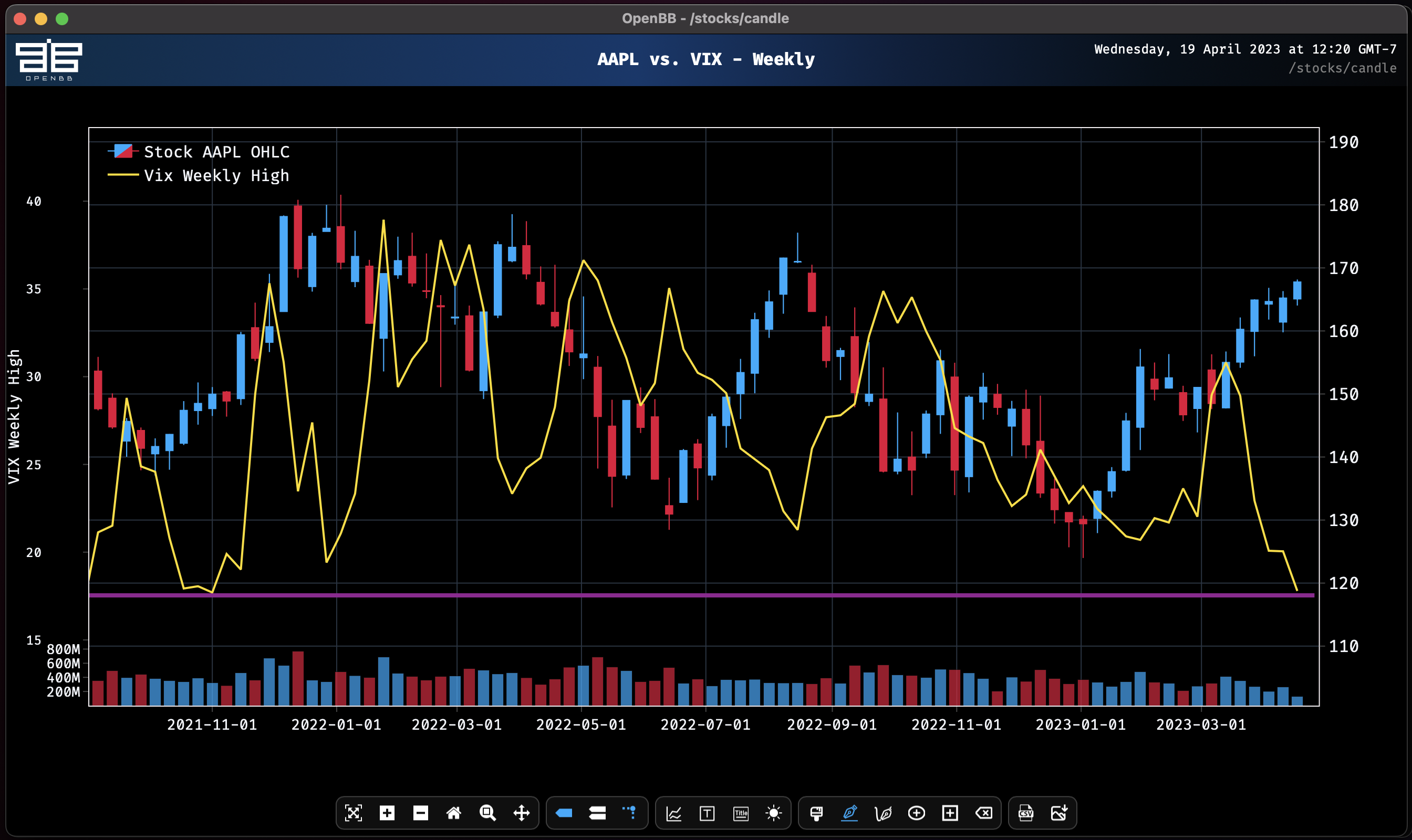Click the 2023-03-01 x-axis label
The height and width of the screenshot is (840, 1412).
[x=1201, y=725]
